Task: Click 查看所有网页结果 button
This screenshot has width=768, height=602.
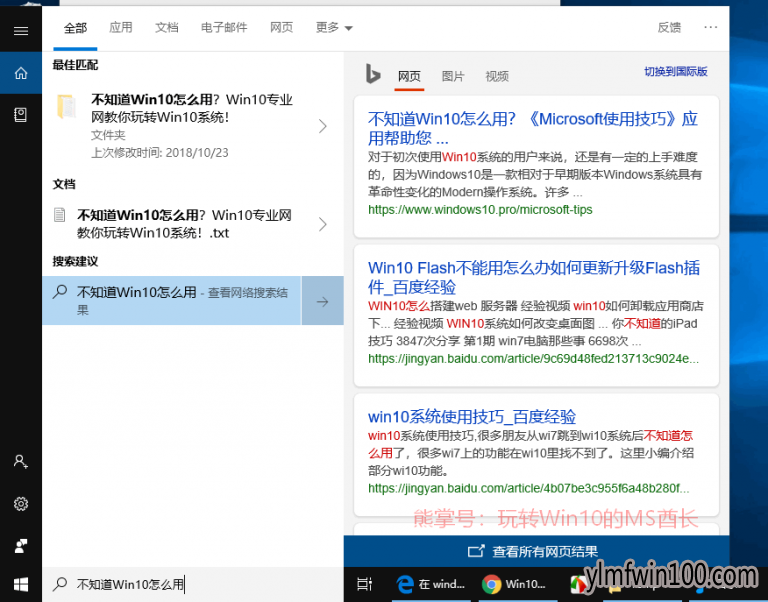Action: click(x=536, y=552)
